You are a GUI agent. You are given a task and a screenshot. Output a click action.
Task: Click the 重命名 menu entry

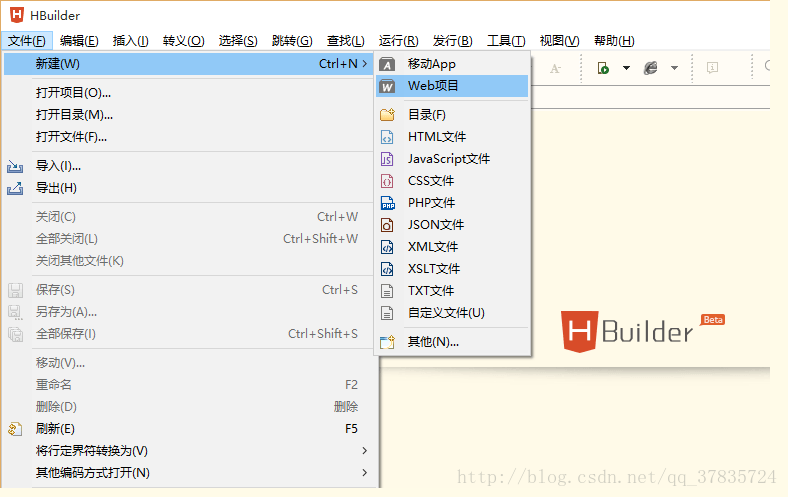pyautogui.click(x=188, y=385)
